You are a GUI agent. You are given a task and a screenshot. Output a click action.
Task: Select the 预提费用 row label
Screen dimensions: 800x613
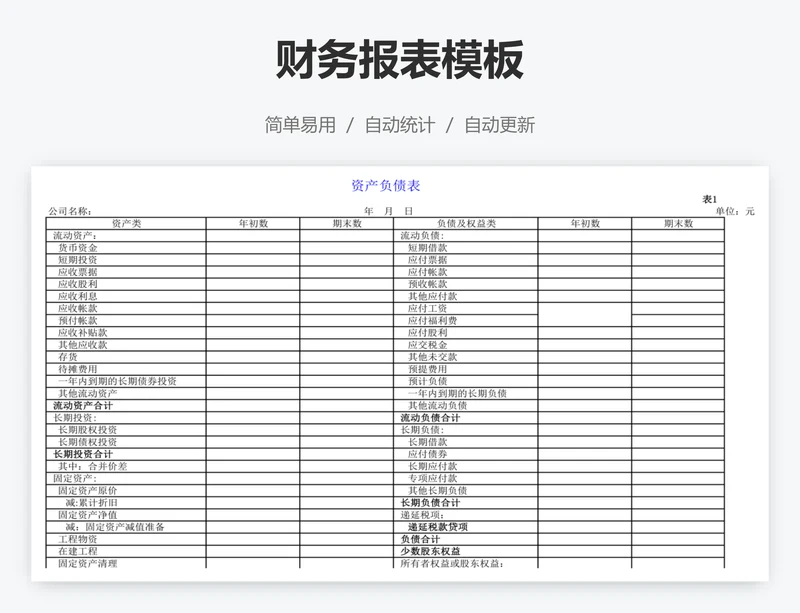pyautogui.click(x=428, y=369)
